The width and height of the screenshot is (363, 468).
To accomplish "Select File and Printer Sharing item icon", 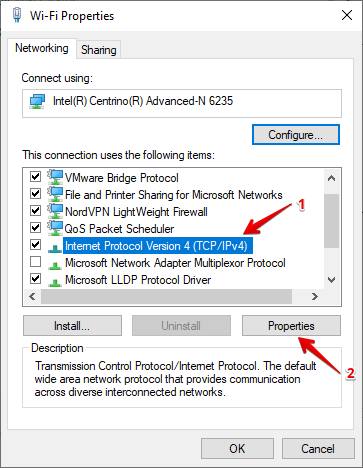I will point(55,194).
